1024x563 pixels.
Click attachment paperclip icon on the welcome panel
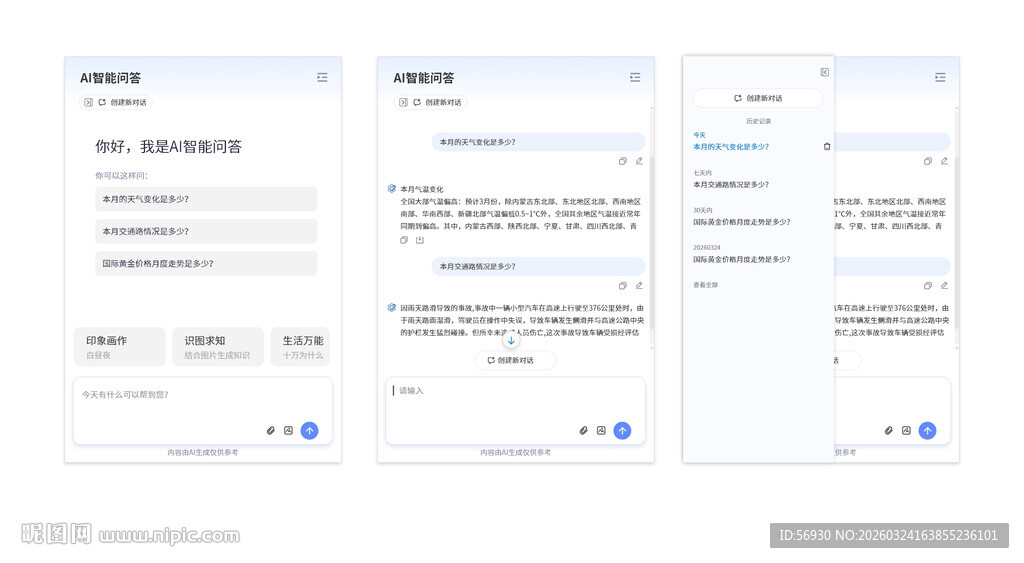pos(270,431)
